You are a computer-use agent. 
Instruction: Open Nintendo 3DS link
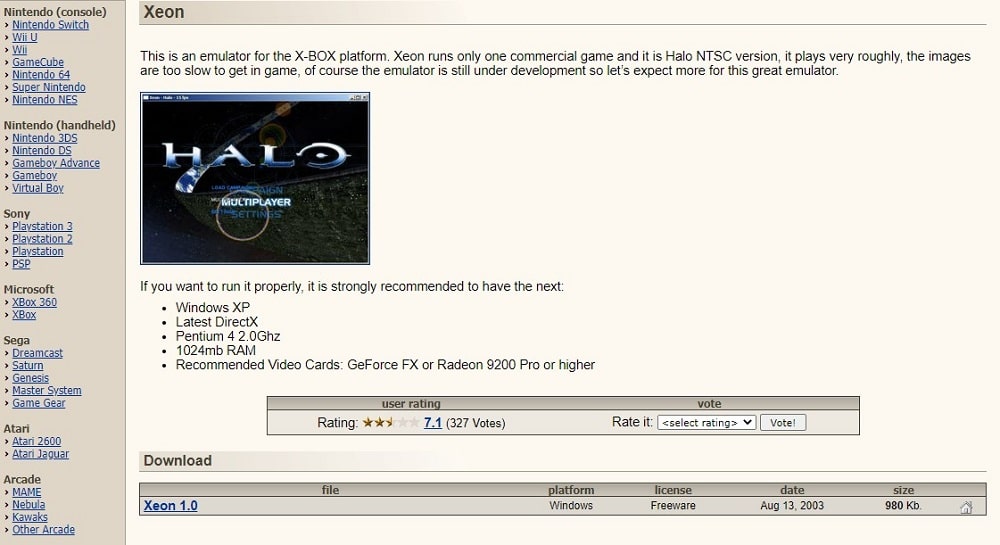pyautogui.click(x=45, y=138)
